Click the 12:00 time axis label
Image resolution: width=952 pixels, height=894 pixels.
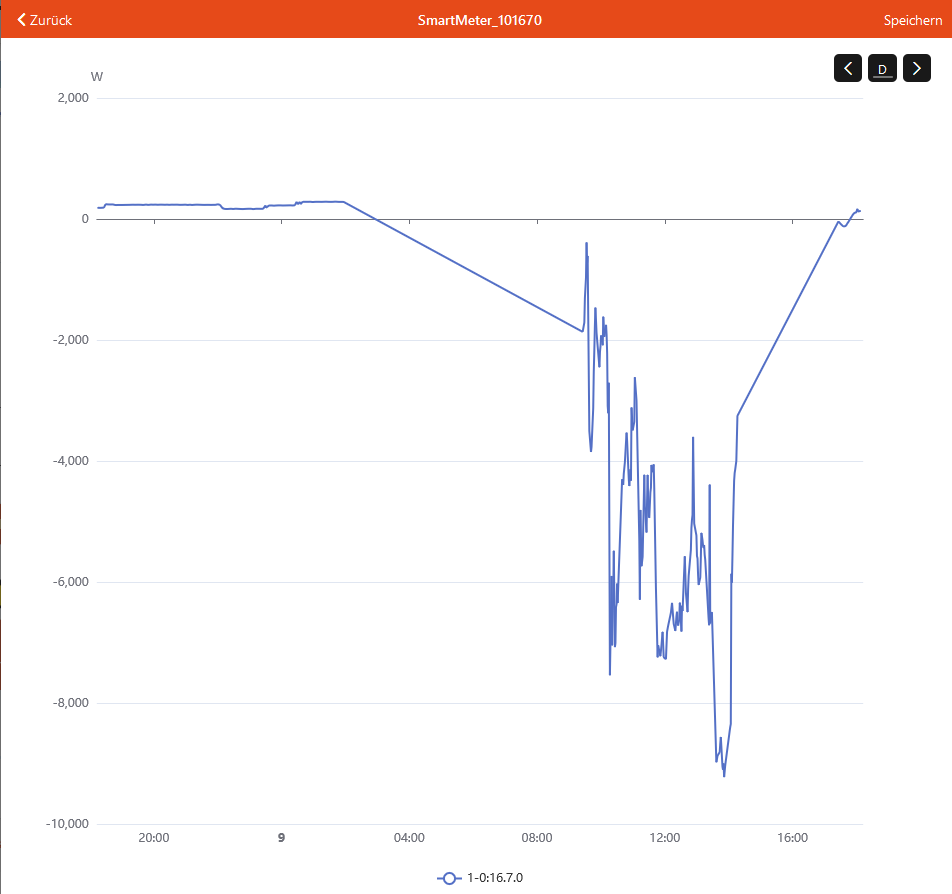click(x=665, y=838)
